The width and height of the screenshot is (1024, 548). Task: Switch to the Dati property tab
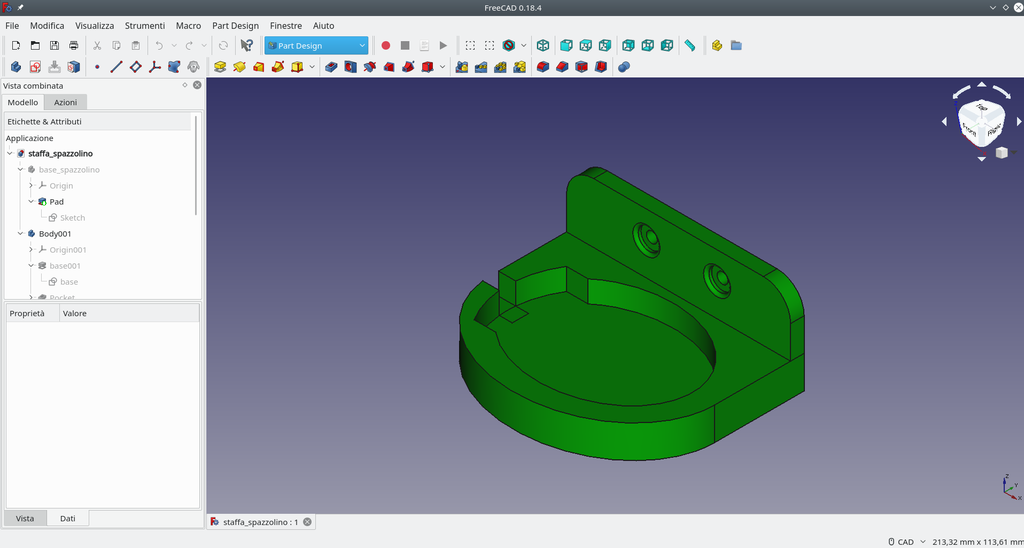coord(68,518)
